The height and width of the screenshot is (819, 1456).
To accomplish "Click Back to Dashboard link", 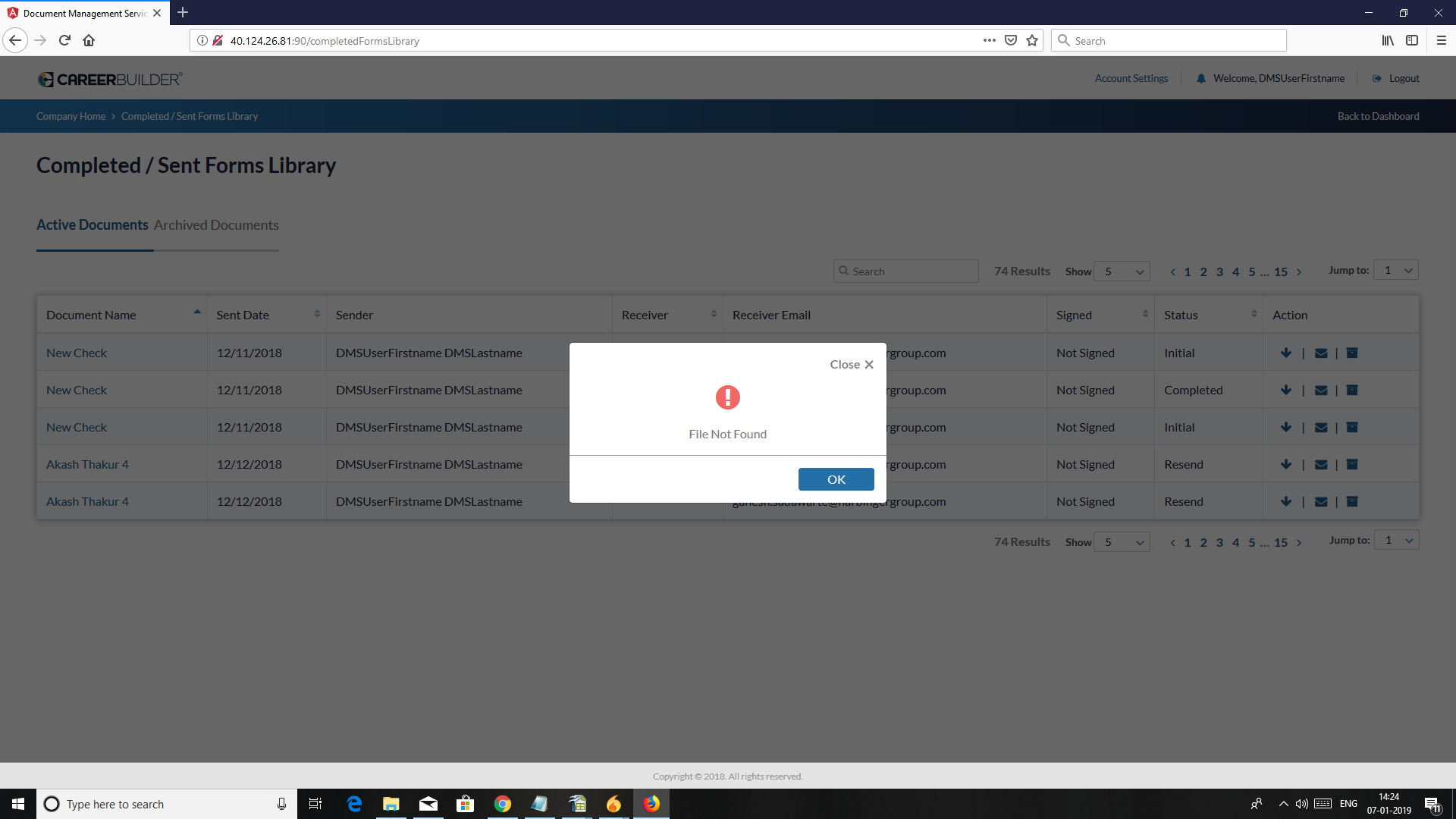I will click(1378, 116).
